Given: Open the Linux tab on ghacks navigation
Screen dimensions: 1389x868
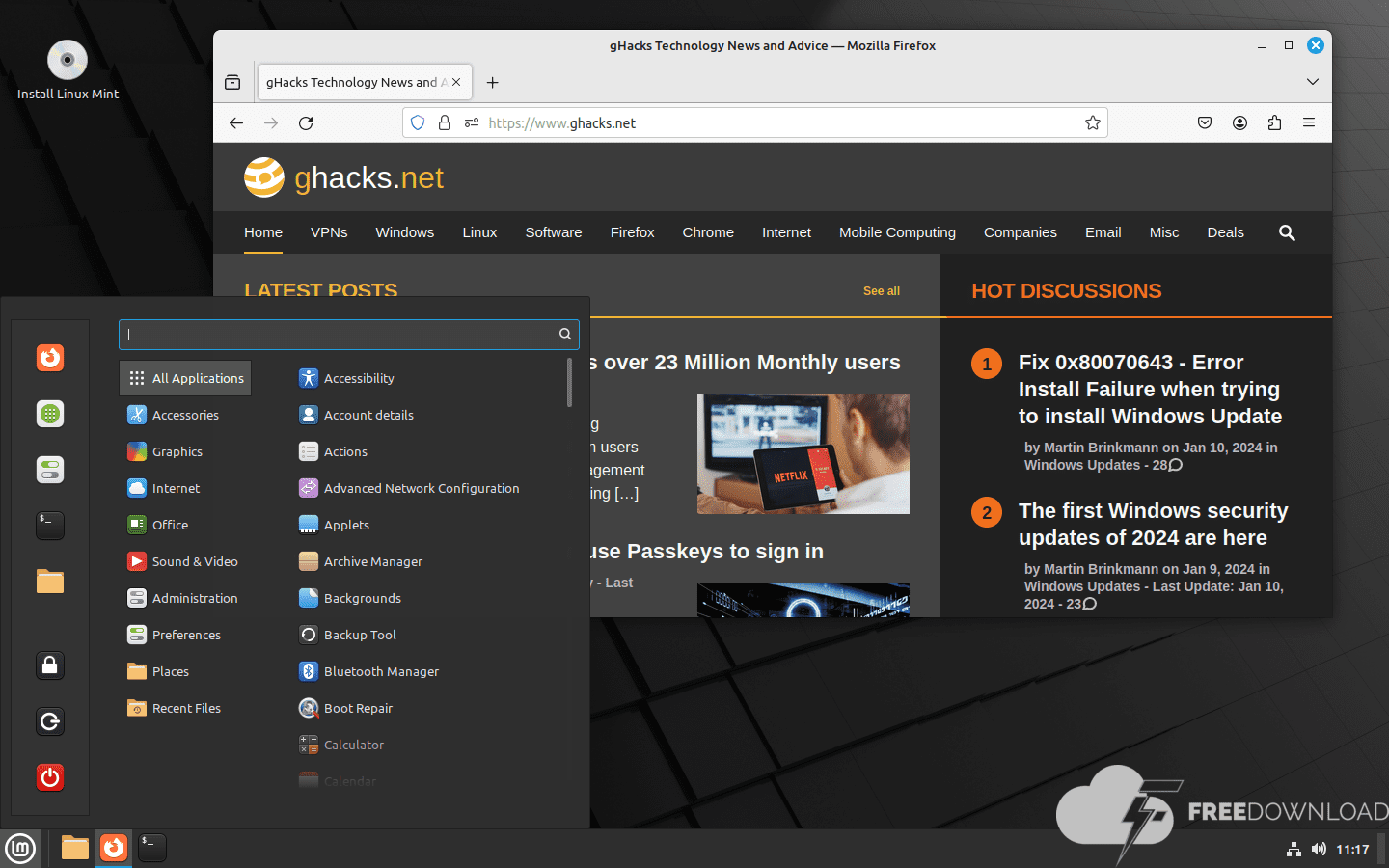Looking at the screenshot, I should [x=479, y=232].
